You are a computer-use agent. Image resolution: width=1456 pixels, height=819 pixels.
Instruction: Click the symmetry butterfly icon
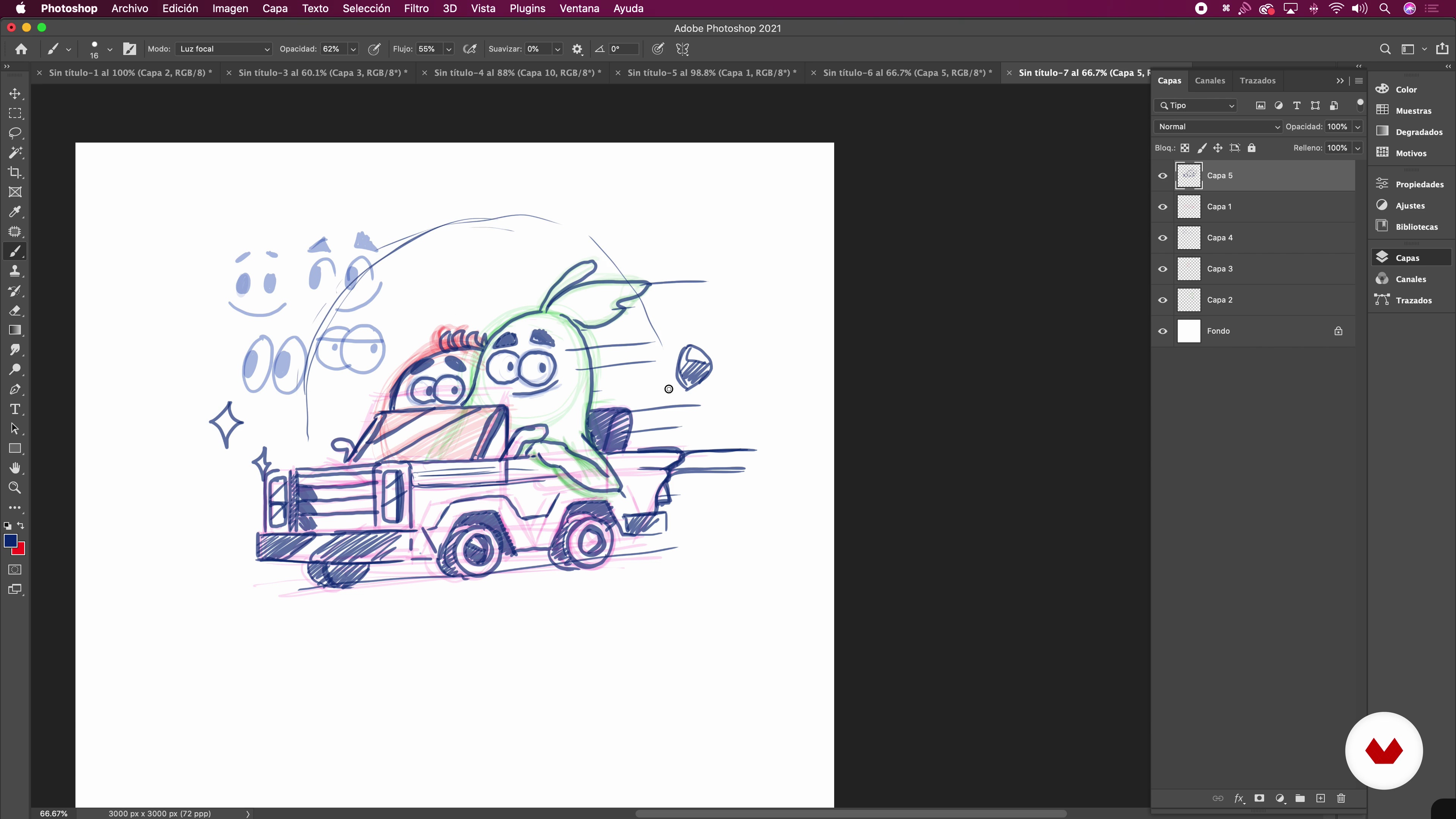[x=682, y=49]
